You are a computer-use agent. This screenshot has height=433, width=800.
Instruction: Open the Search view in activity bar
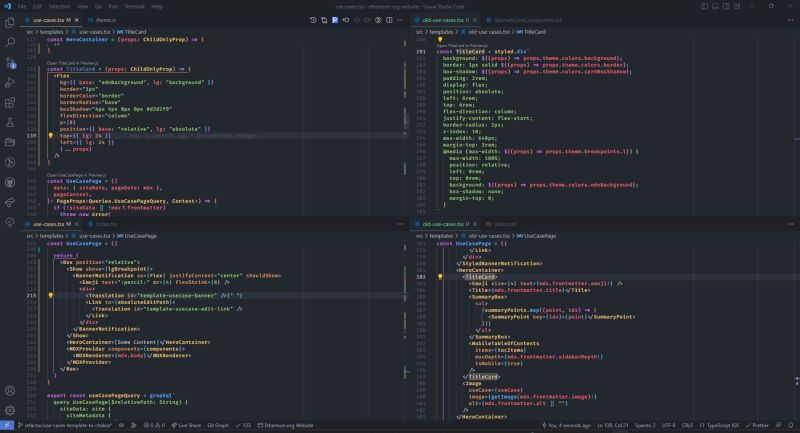pyautogui.click(x=11, y=43)
